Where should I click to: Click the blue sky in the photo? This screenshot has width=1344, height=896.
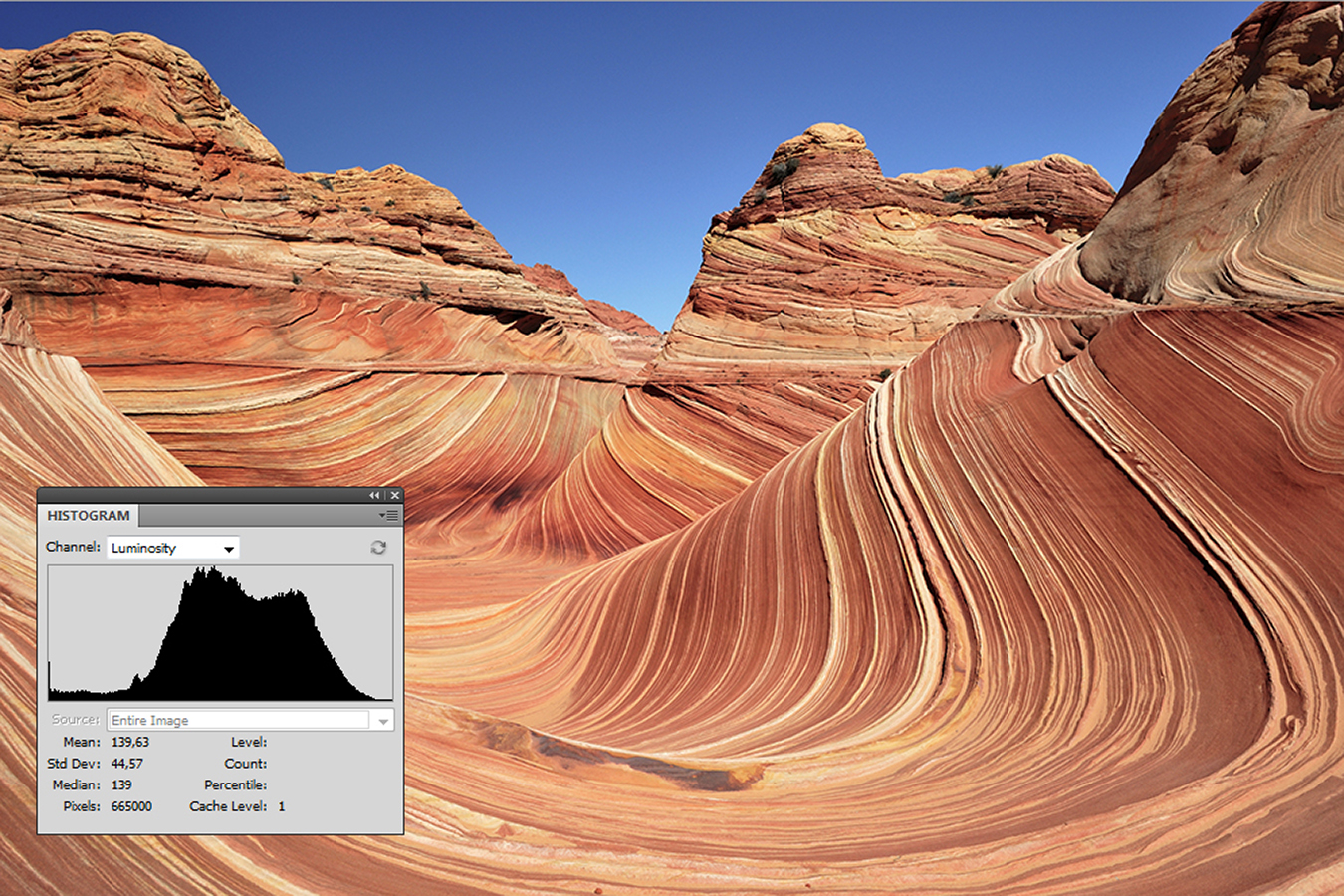[x=597, y=149]
